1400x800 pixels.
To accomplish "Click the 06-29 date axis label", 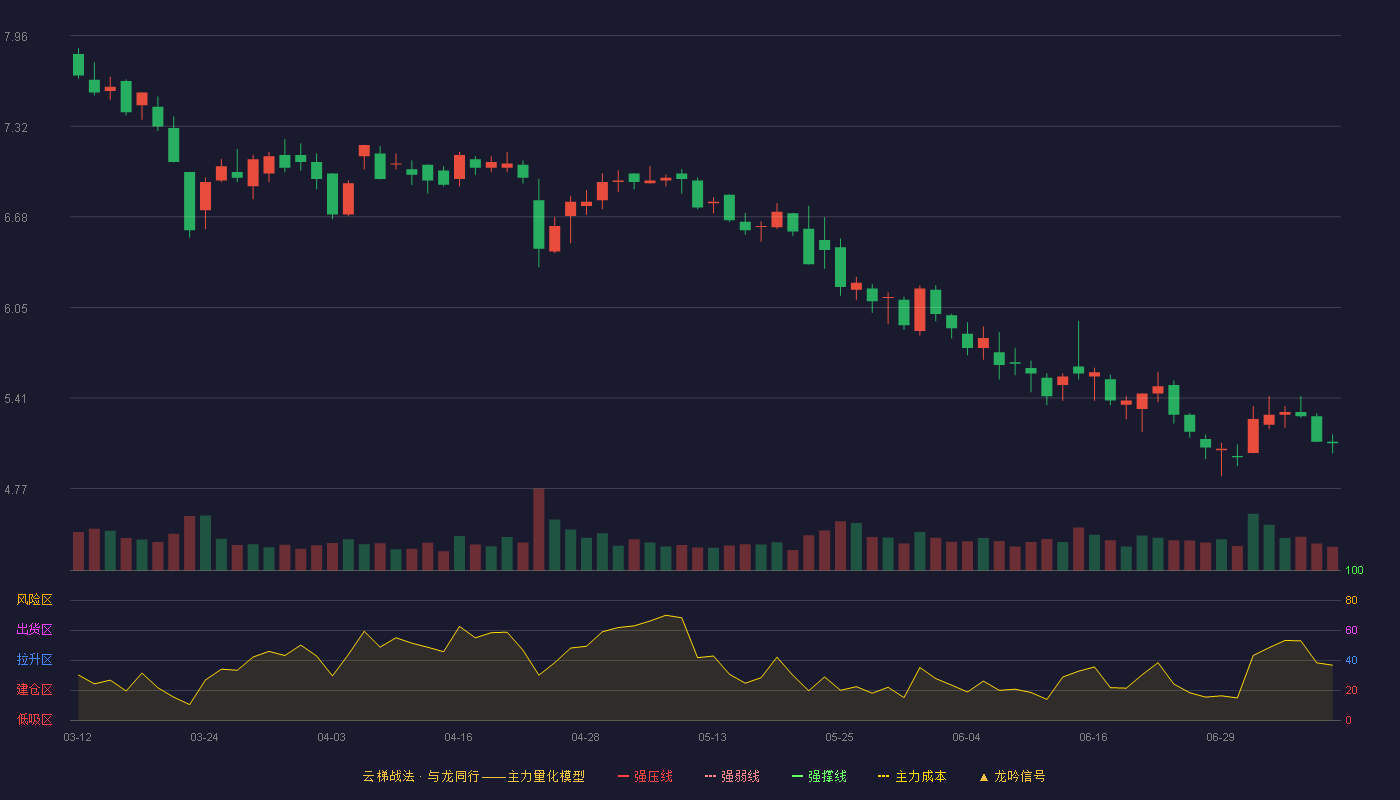I will tap(1220, 737).
